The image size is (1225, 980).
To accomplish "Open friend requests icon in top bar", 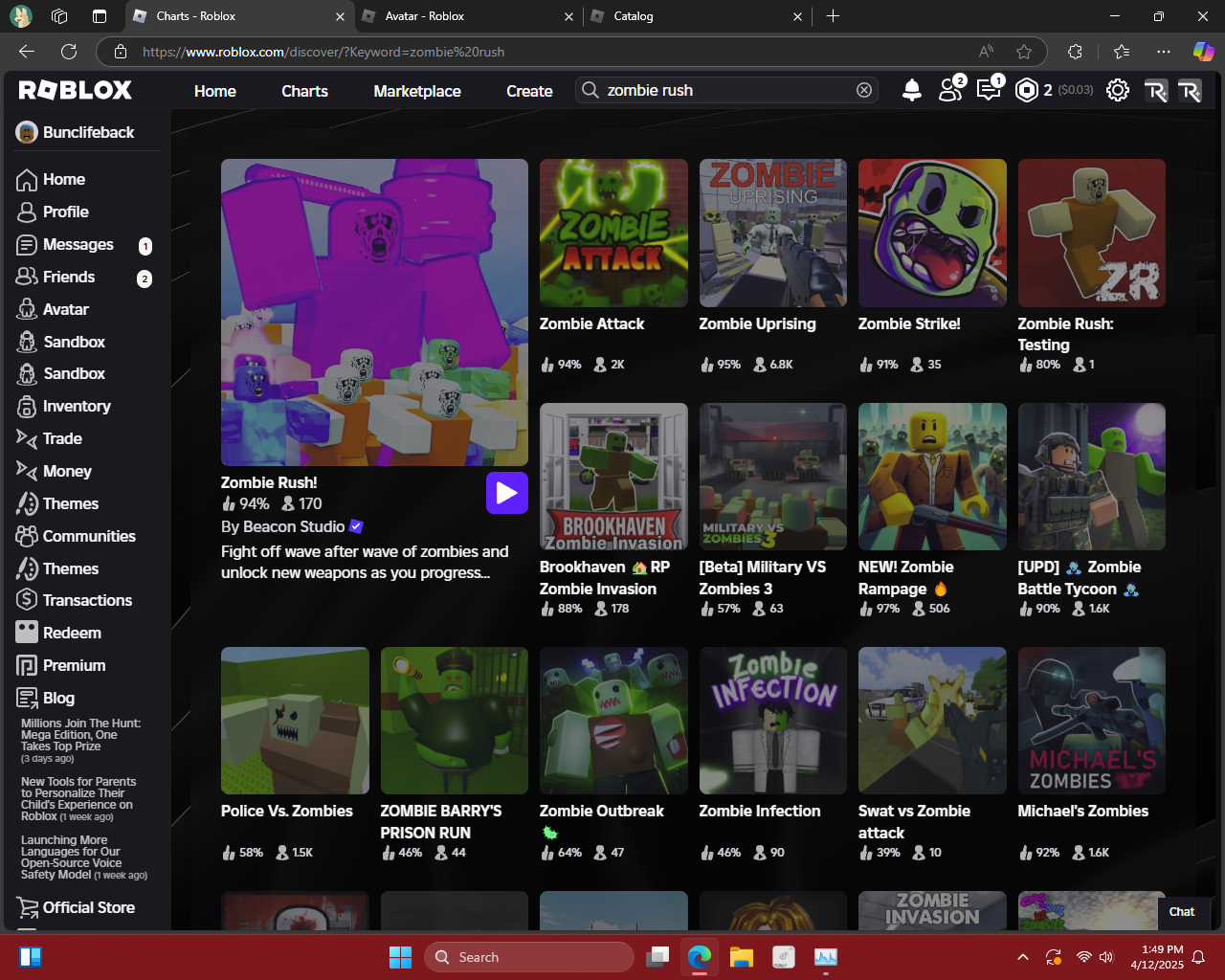I will 950,90.
